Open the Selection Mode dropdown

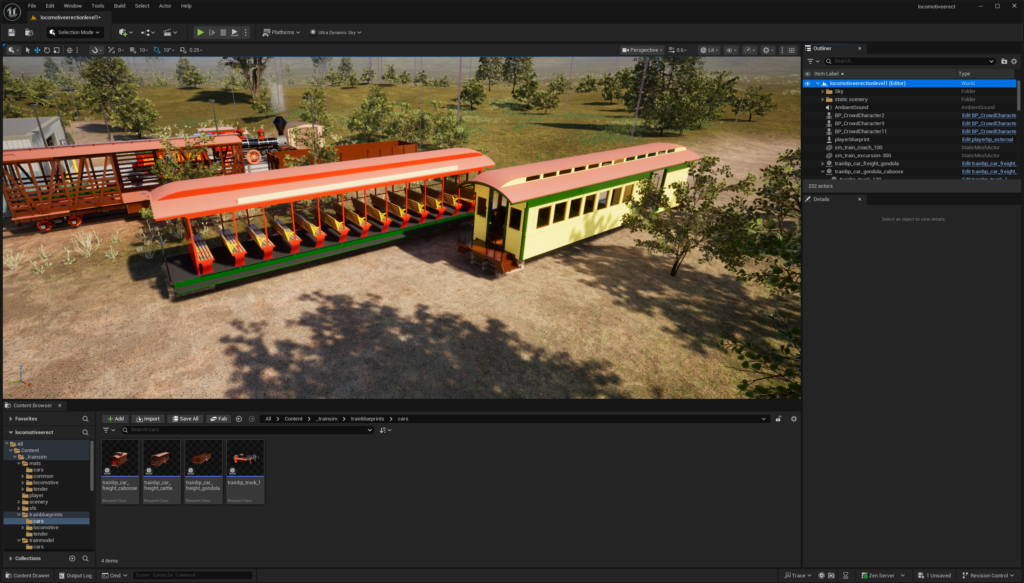(74, 32)
